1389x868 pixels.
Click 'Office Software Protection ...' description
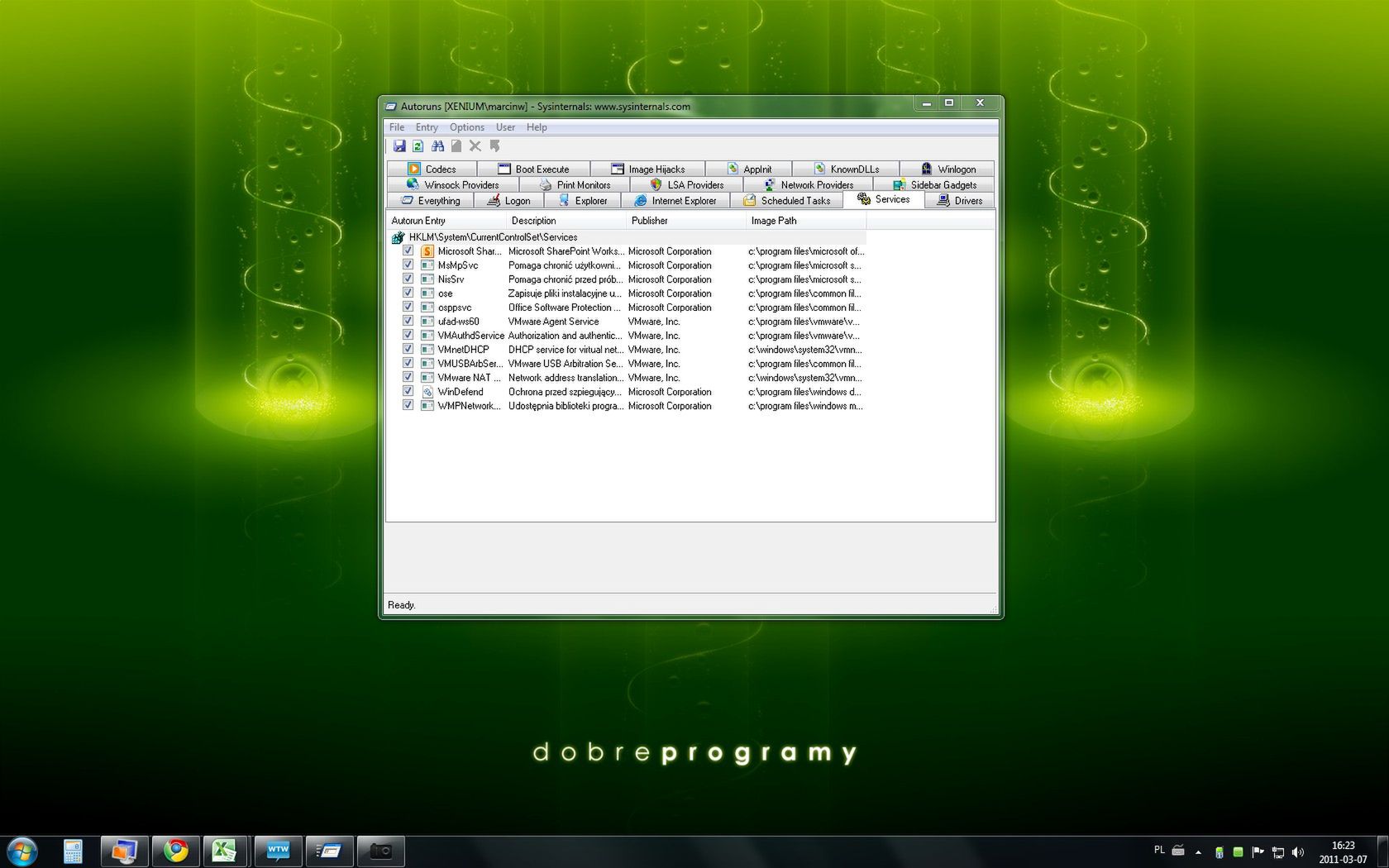(565, 308)
